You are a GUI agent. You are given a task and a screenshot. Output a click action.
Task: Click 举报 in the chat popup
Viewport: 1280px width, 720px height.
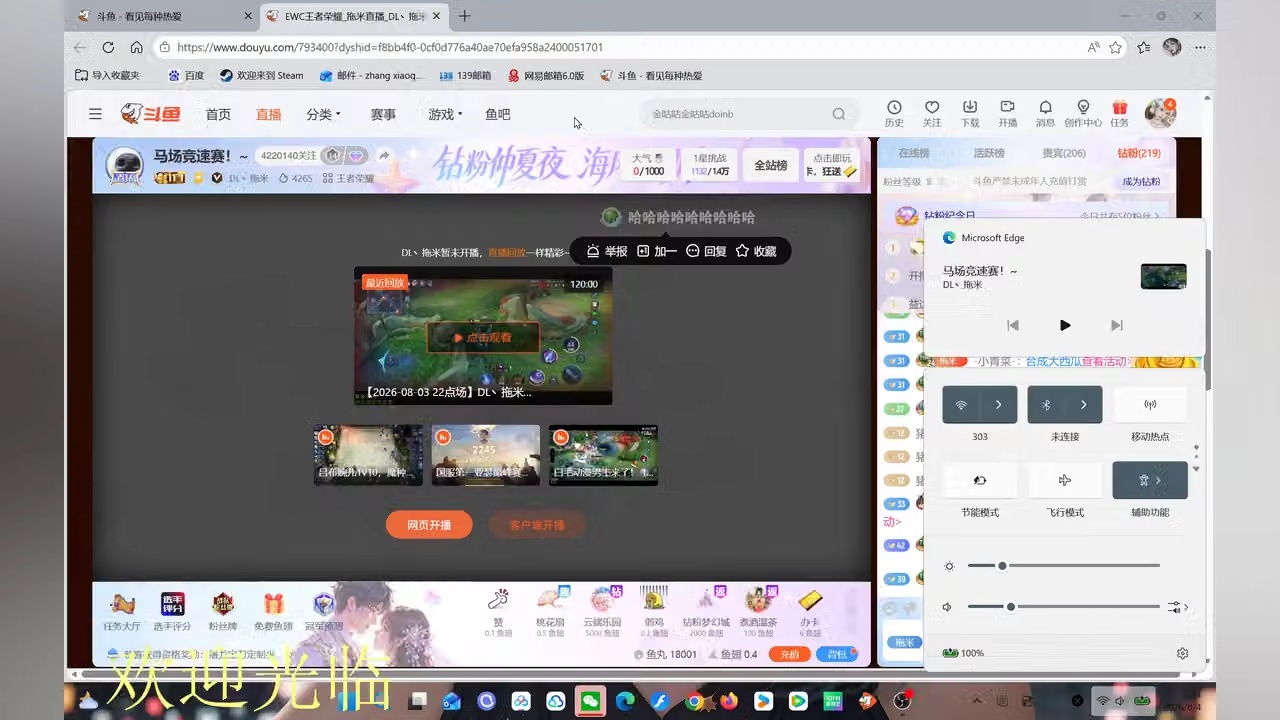pos(607,251)
